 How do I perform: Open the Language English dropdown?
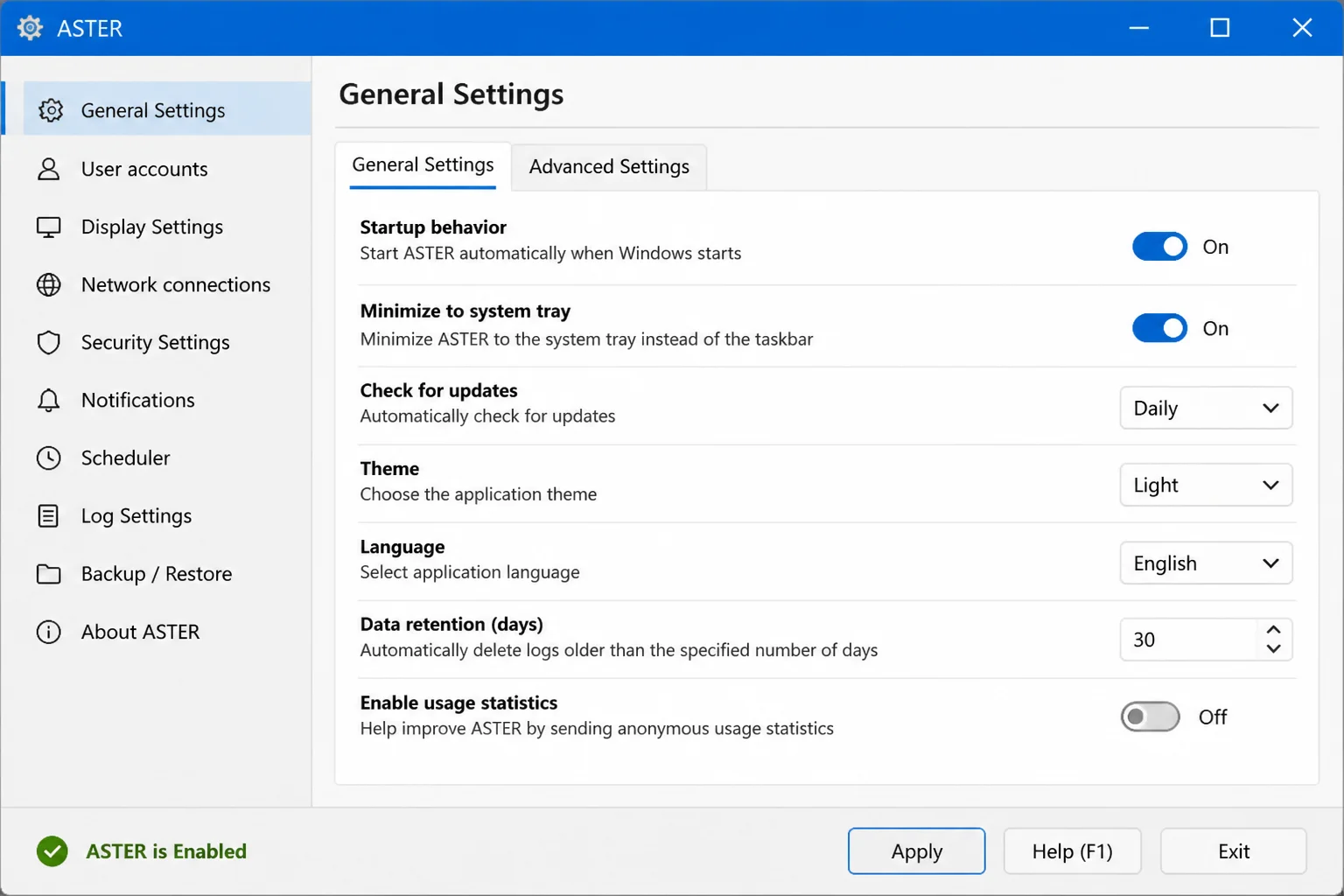point(1206,563)
